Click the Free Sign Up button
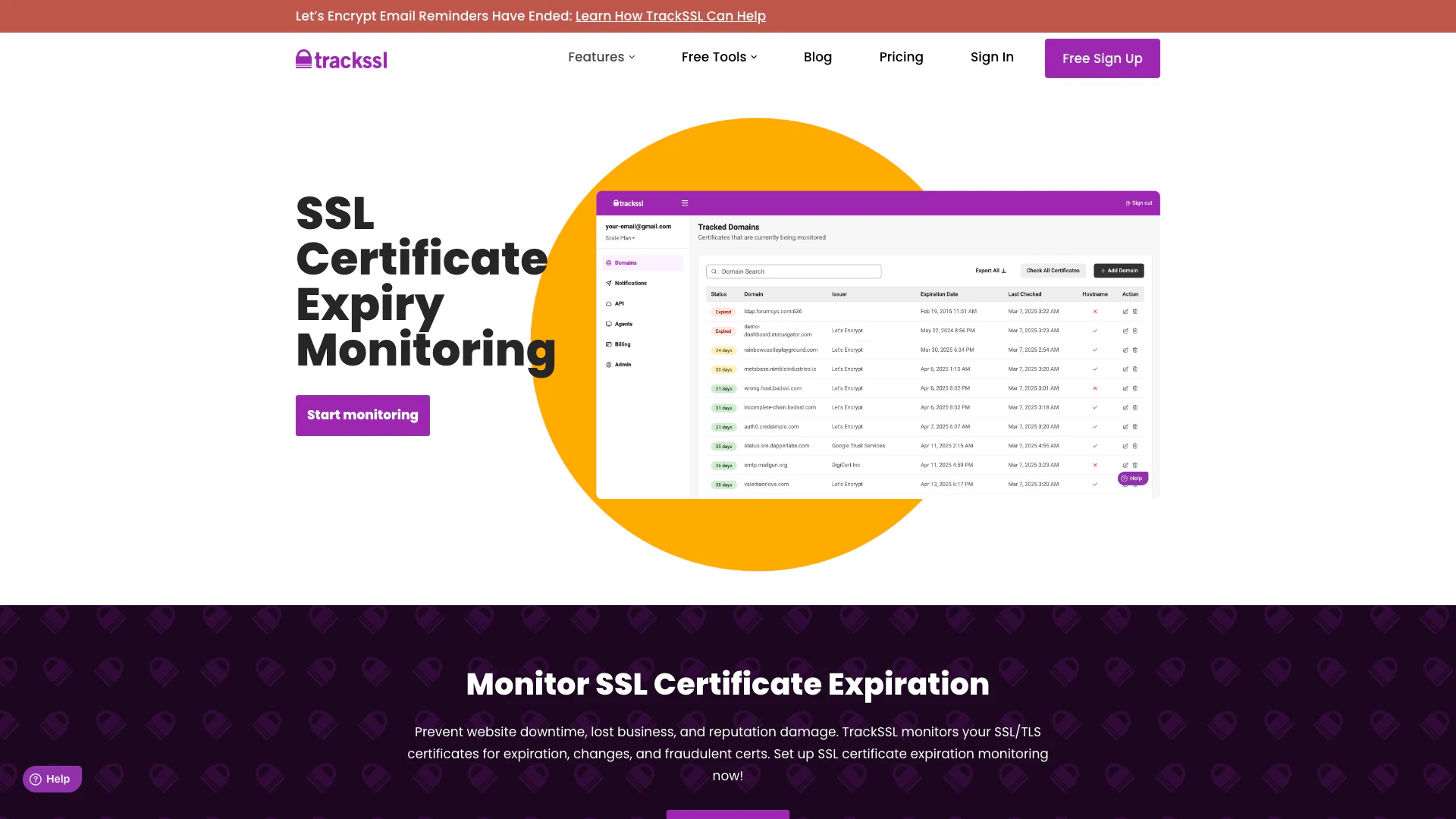The width and height of the screenshot is (1456, 819). [x=1102, y=58]
